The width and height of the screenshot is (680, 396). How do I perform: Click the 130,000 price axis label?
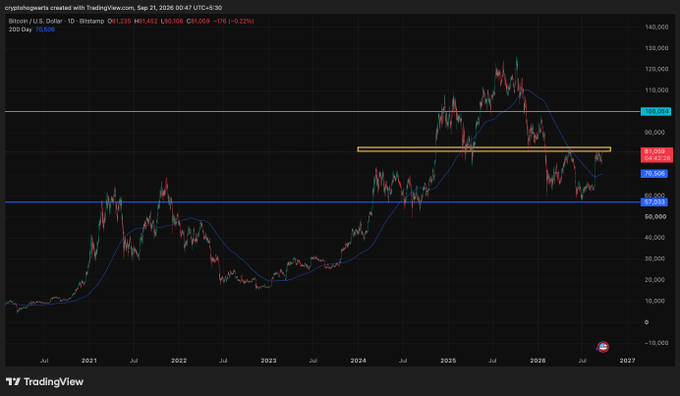[x=657, y=48]
